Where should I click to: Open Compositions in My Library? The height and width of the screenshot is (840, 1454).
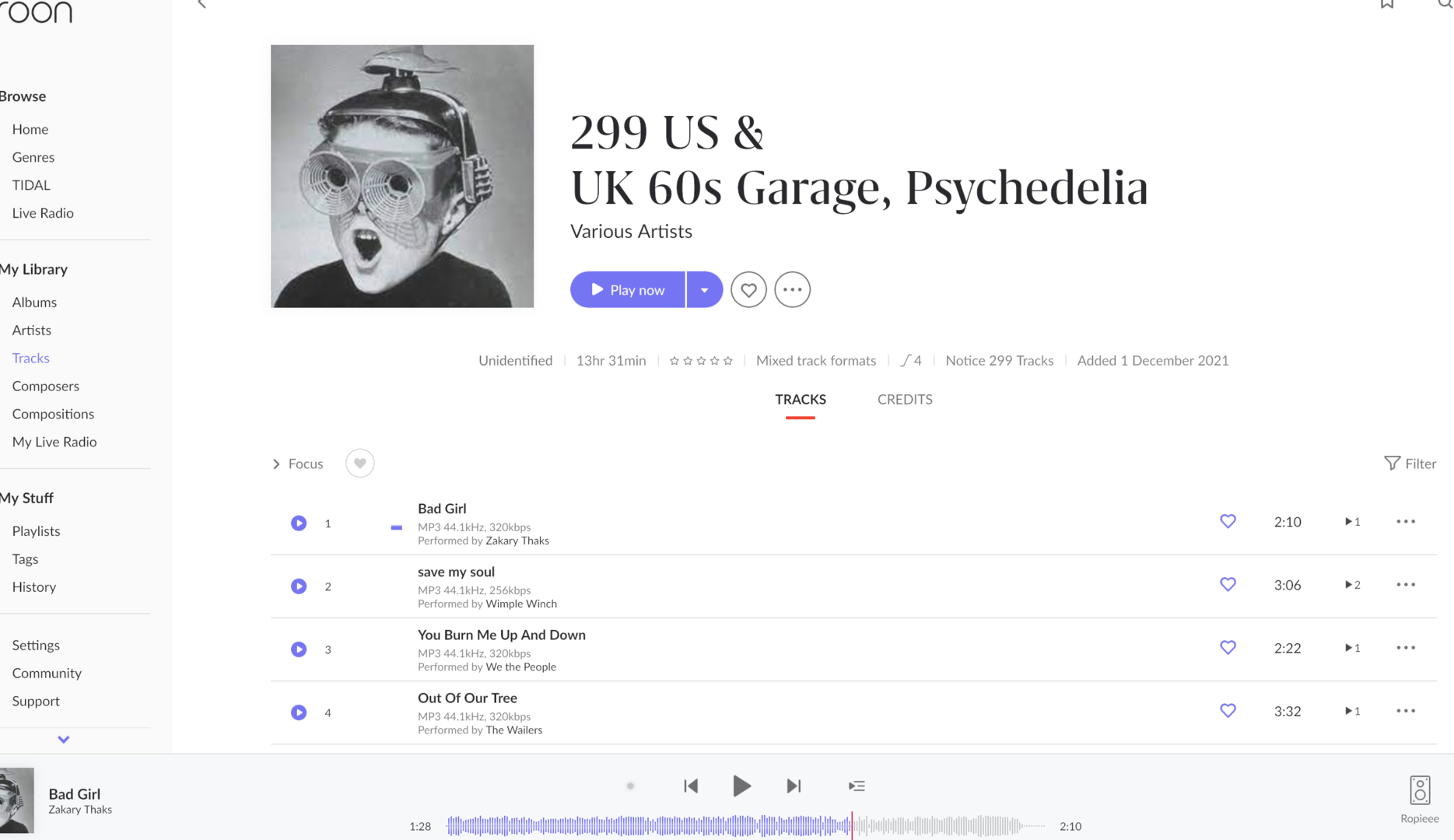click(53, 414)
